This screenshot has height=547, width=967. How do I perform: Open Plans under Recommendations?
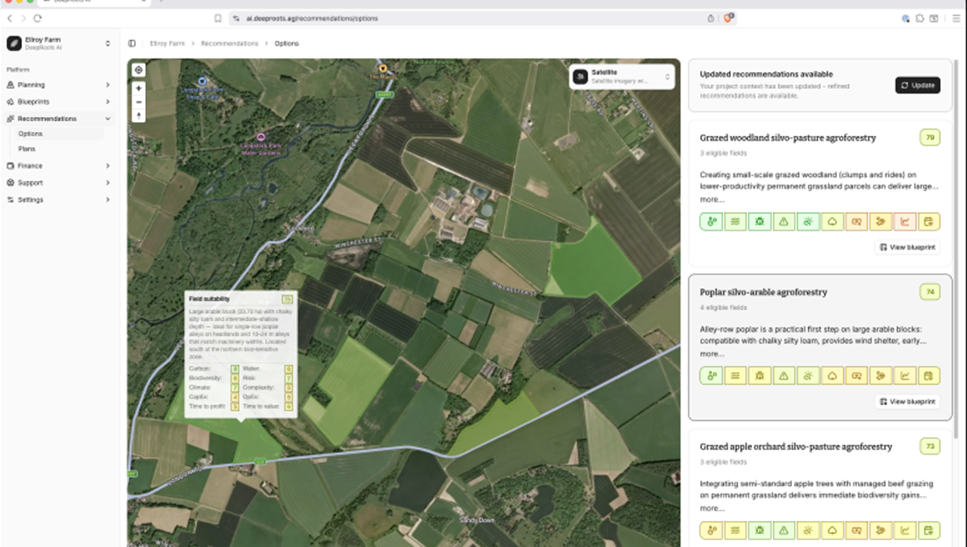[x=27, y=149]
